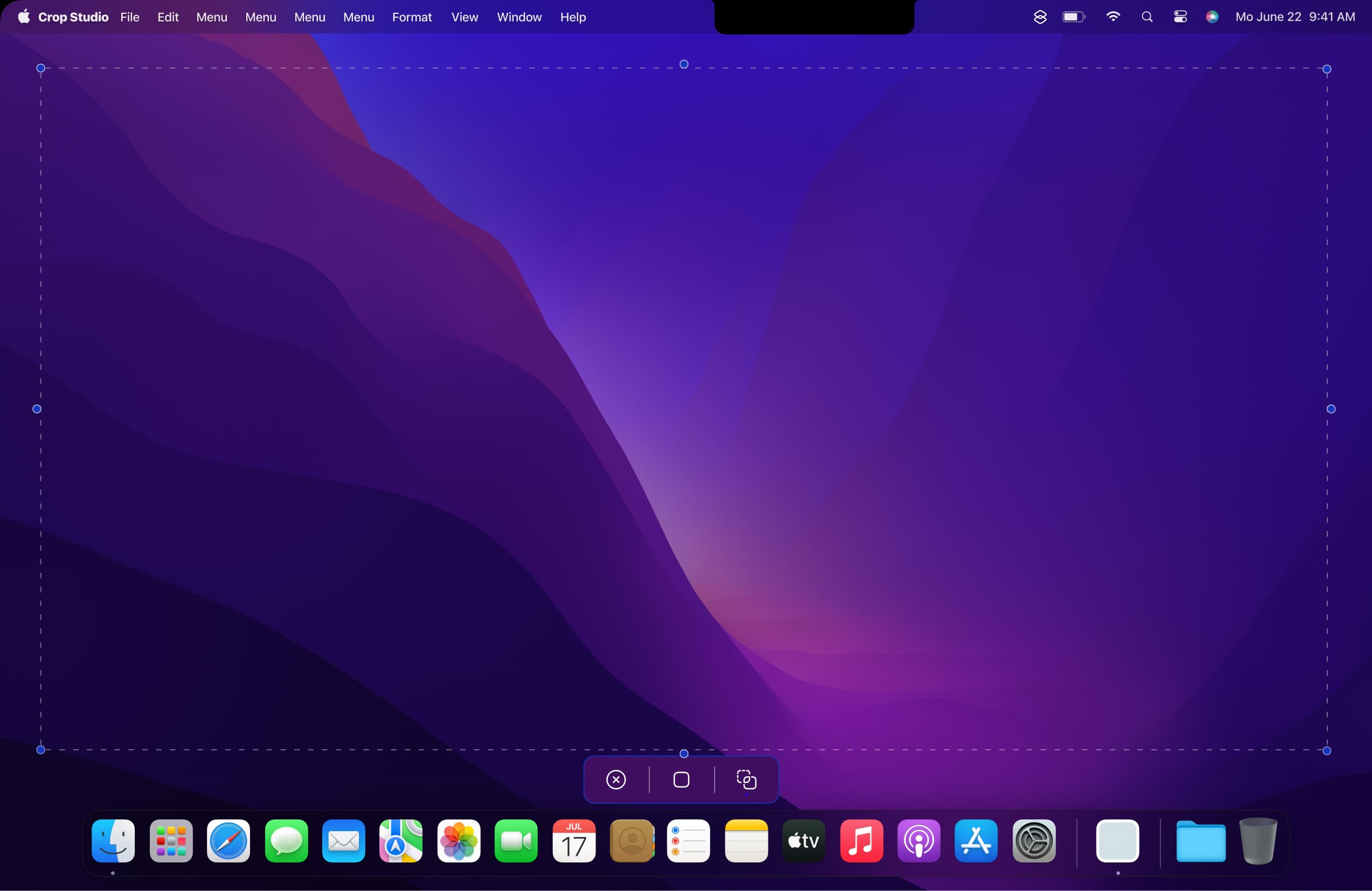Open Finder from the Dock
The width and height of the screenshot is (1372, 891).
[114, 841]
